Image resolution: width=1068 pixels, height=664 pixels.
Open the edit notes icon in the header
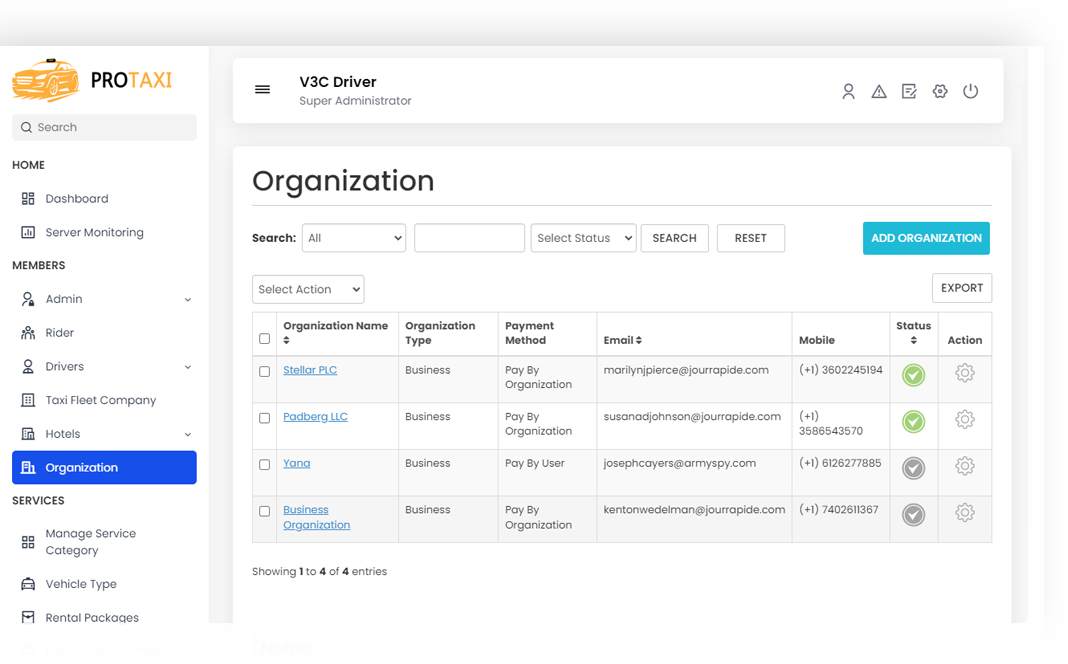pos(909,91)
